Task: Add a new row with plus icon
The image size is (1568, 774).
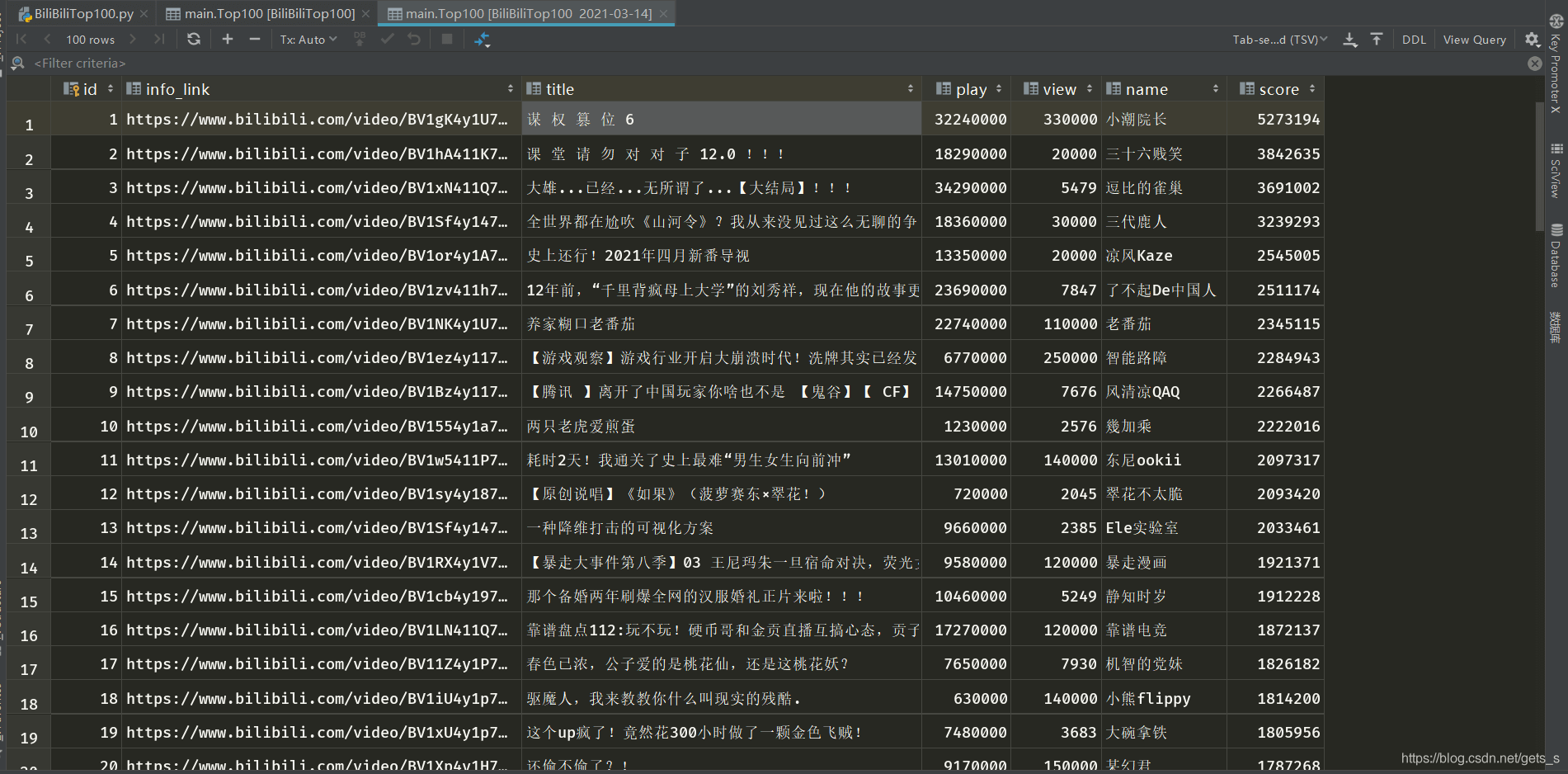Action: 228,39
